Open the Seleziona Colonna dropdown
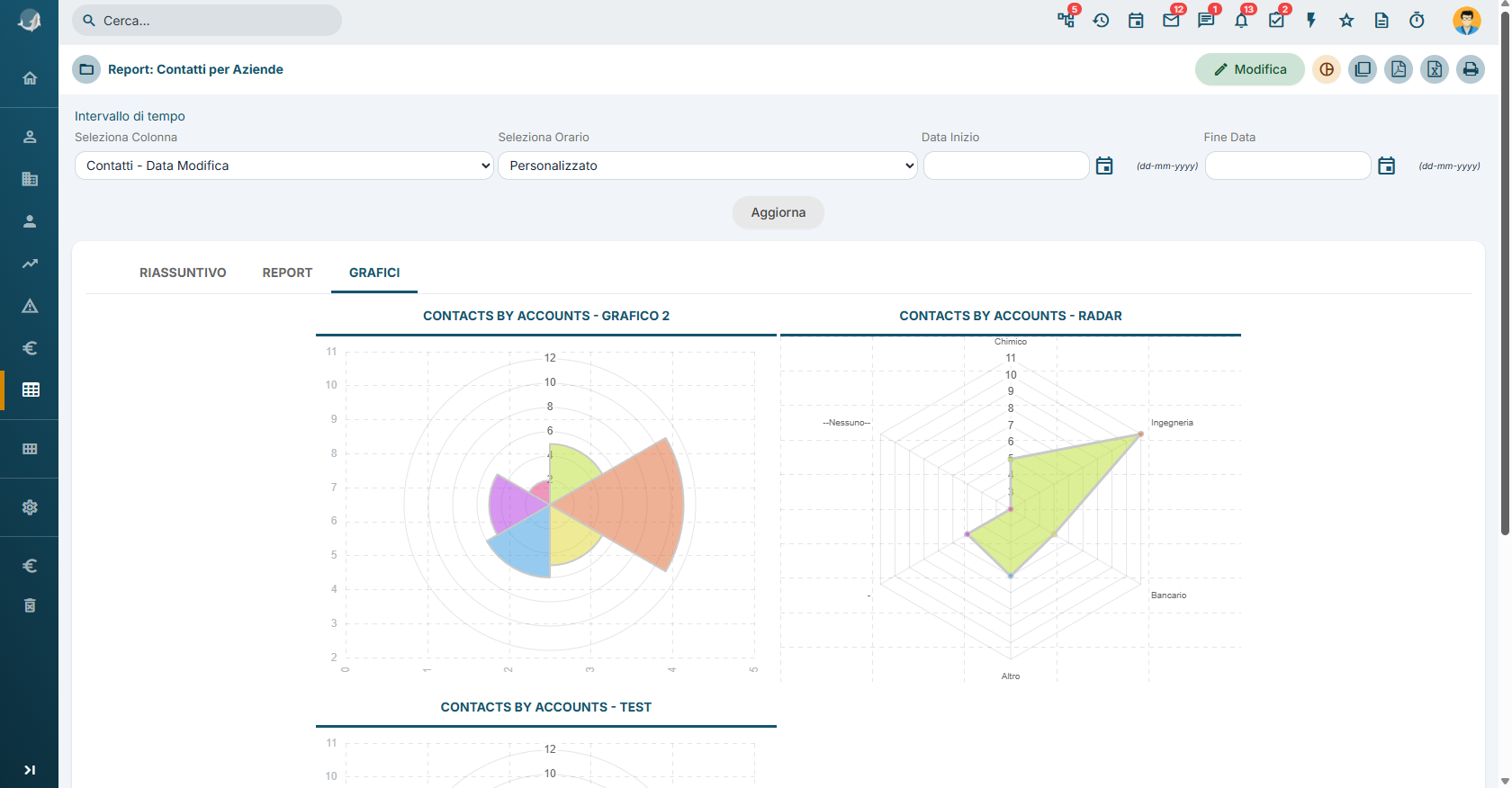The width and height of the screenshot is (1512, 788). click(284, 166)
